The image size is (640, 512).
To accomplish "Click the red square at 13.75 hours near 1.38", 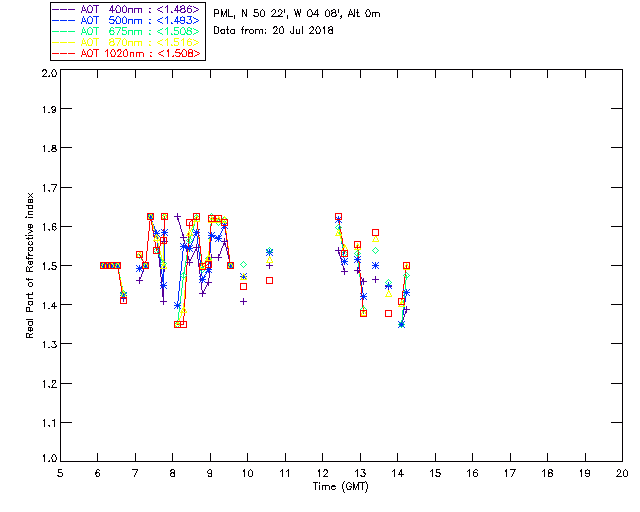I will point(389,314).
